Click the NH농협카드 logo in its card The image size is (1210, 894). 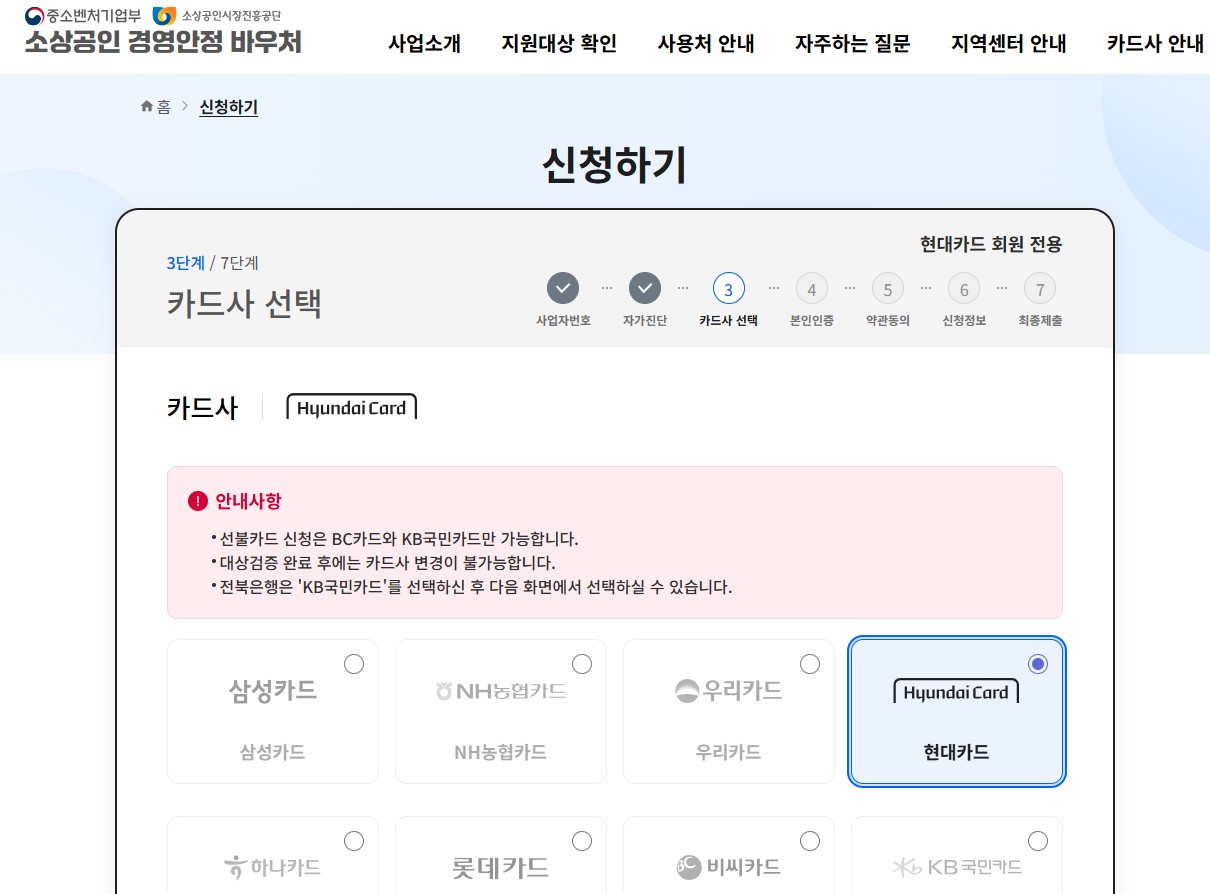501,690
